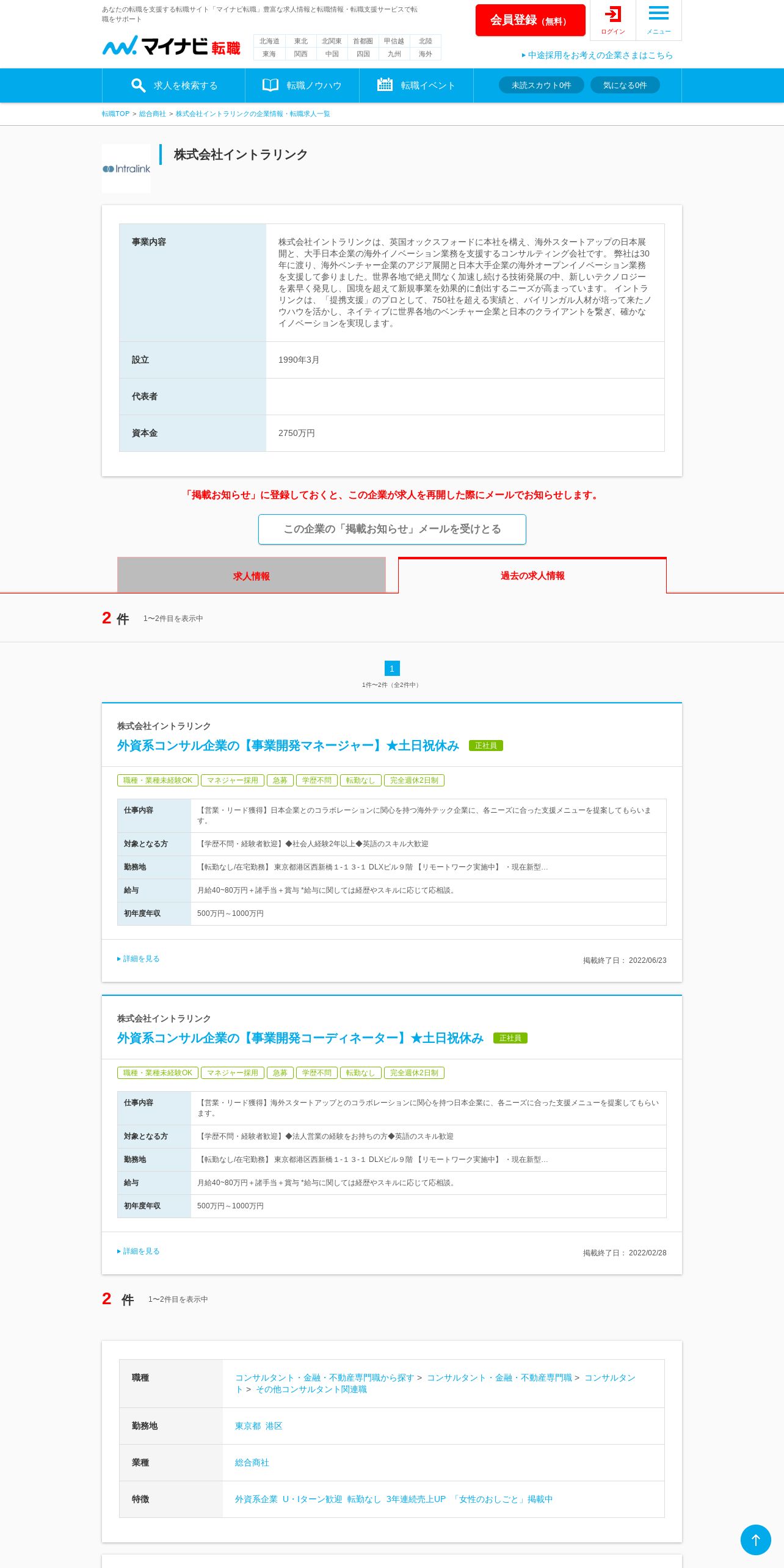This screenshot has width=784, height=1568.
Task: Click the 2750万円 capital value
Action: pos(297,433)
